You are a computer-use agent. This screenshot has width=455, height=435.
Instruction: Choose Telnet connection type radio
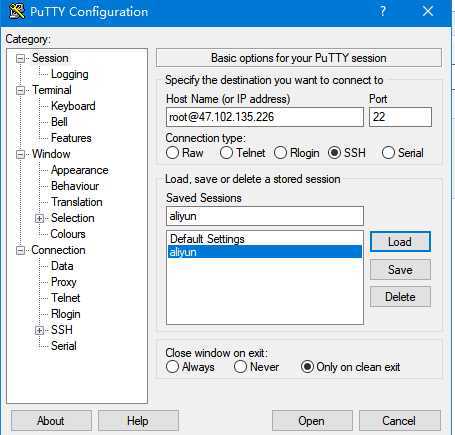tap(226, 153)
